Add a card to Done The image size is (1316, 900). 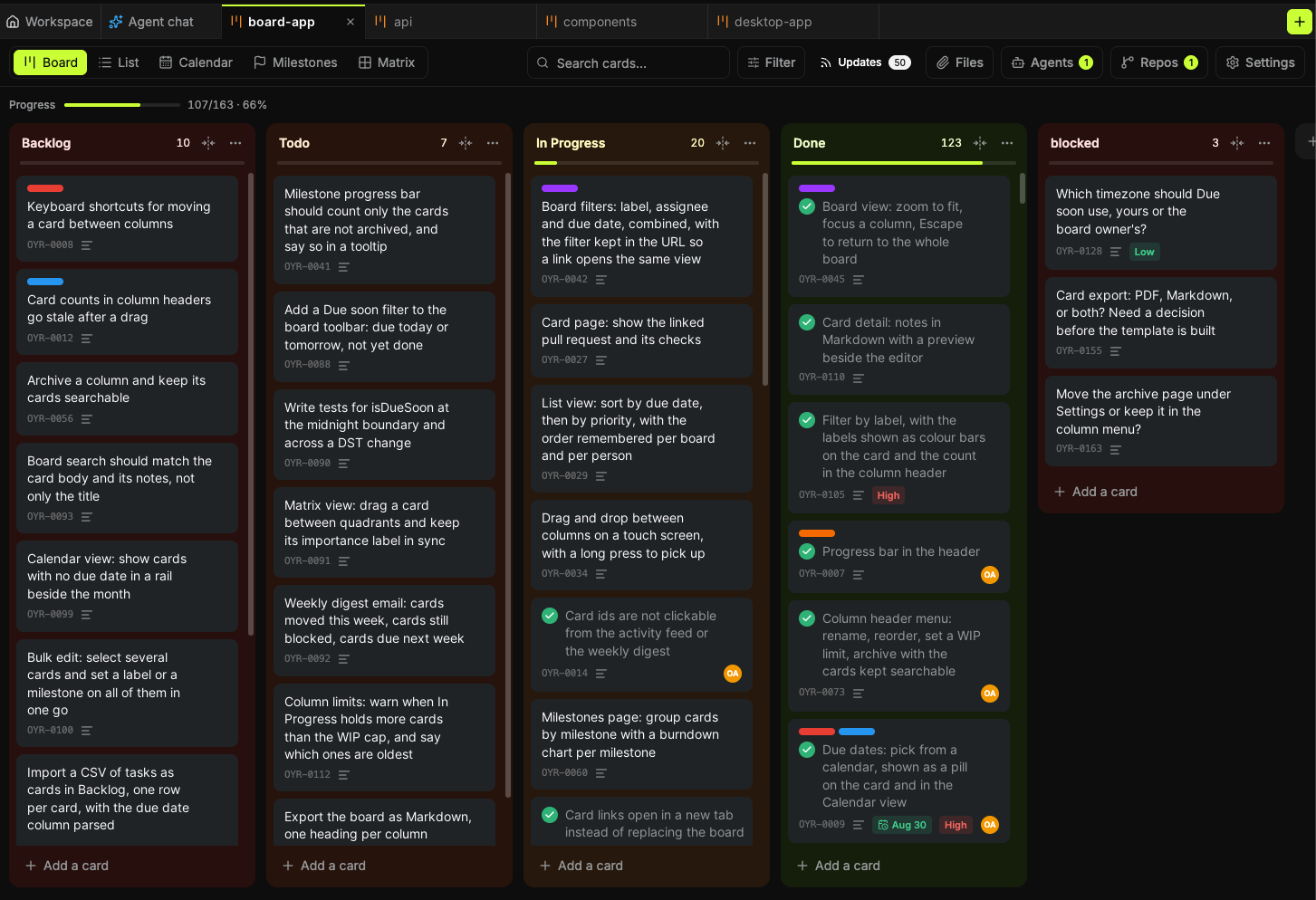point(839,866)
